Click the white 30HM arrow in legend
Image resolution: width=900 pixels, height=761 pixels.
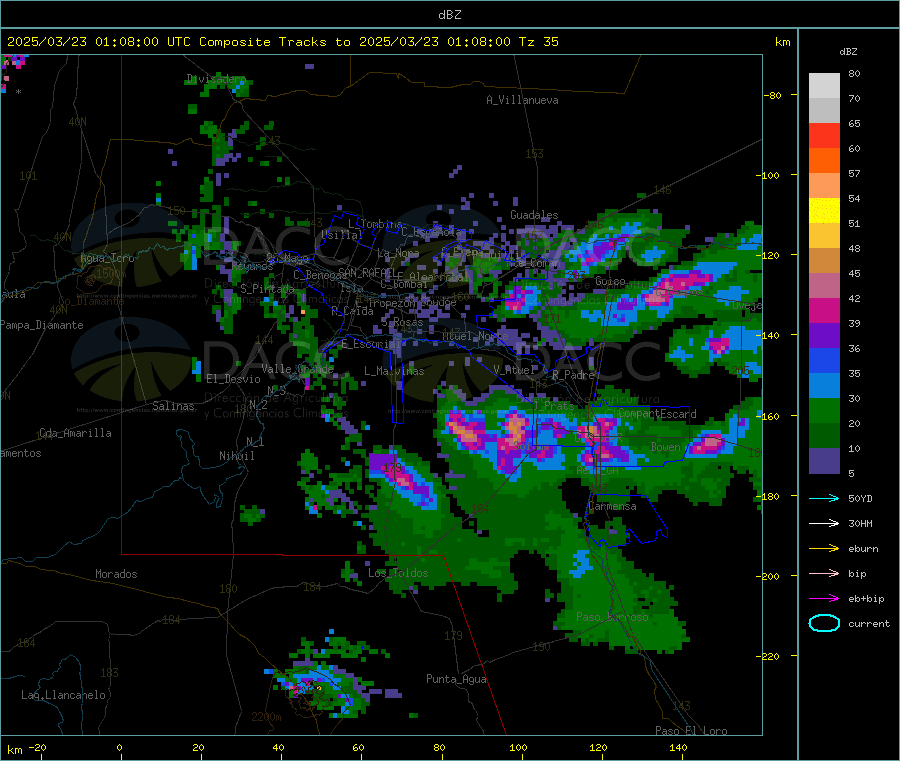click(824, 523)
